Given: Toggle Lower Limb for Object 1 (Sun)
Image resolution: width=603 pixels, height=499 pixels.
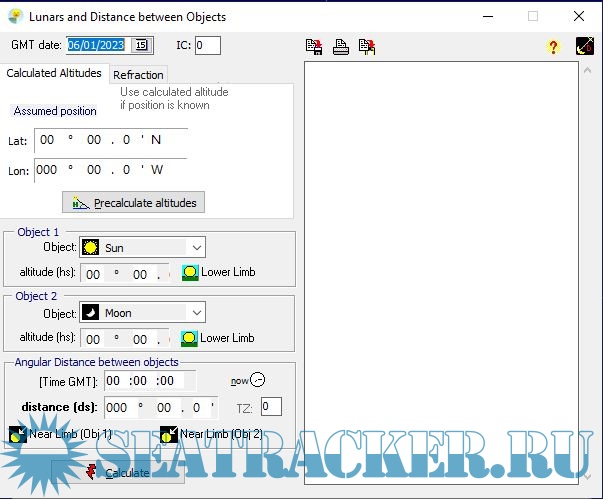Looking at the screenshot, I should click(x=190, y=273).
